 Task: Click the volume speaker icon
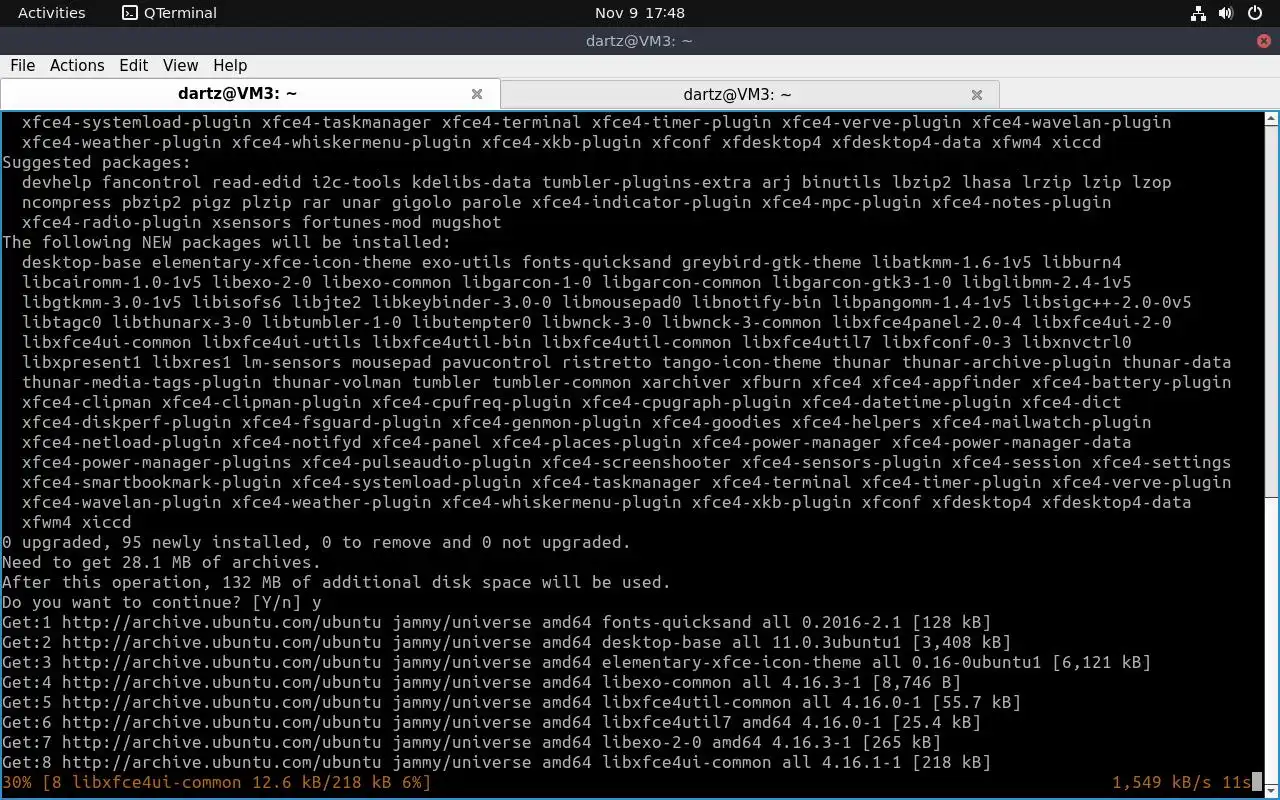[1226, 13]
